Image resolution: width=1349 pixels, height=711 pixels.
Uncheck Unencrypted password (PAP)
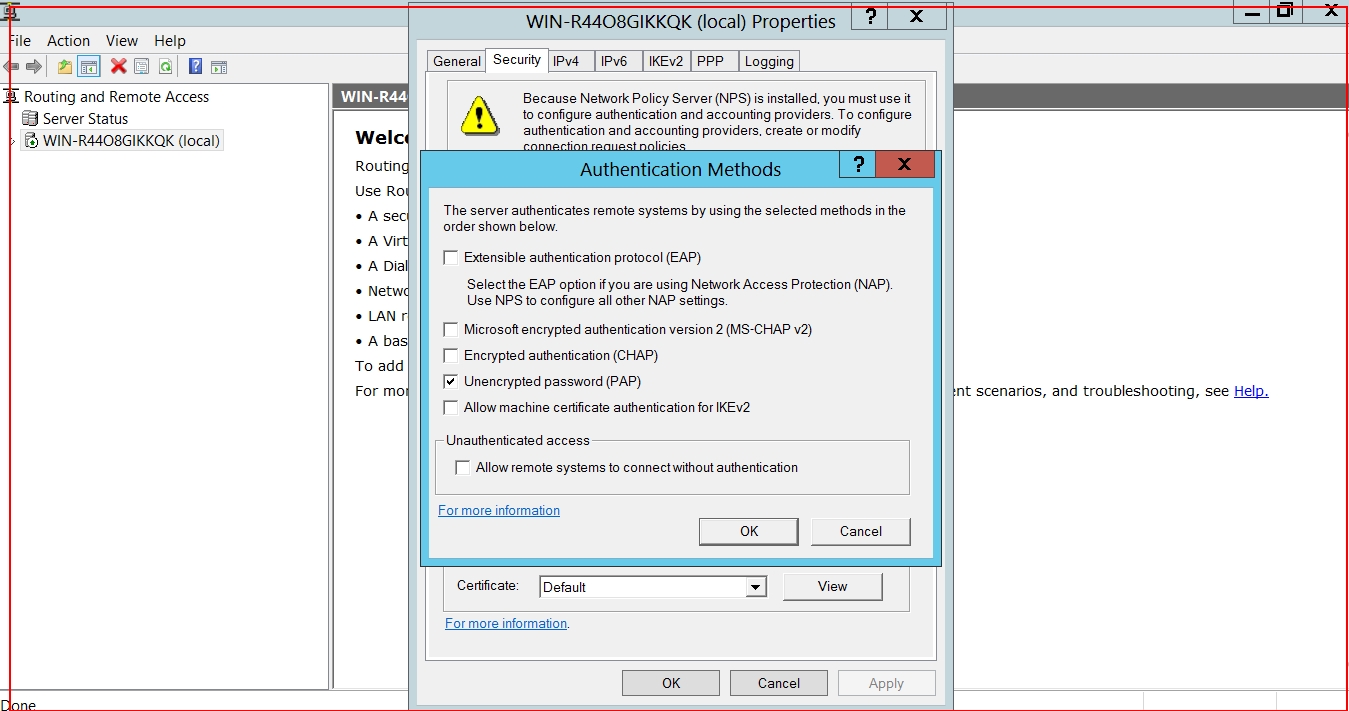point(451,382)
